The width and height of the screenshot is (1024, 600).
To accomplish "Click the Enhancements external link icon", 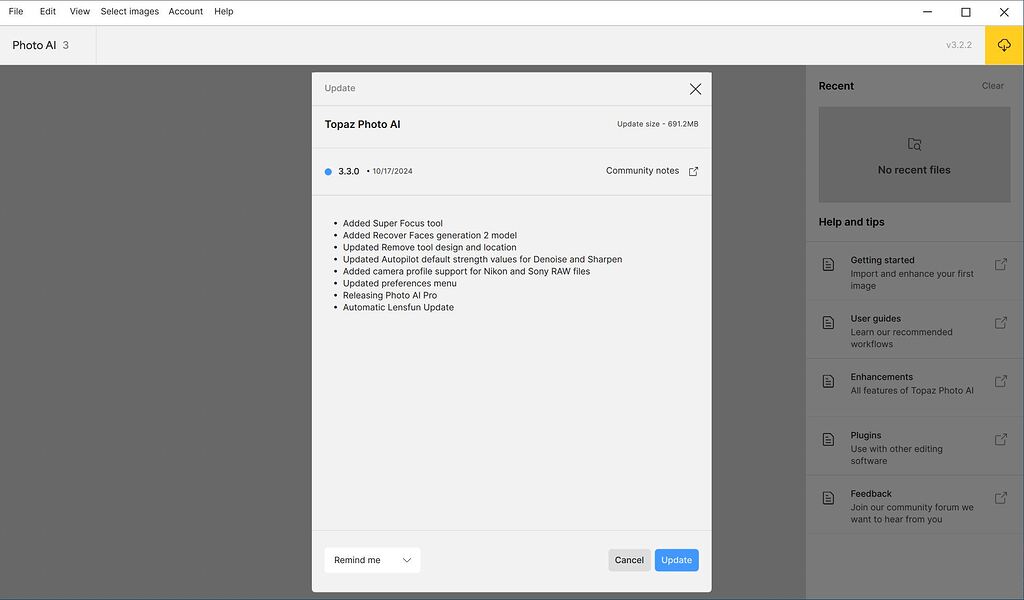I will pos(1000,380).
